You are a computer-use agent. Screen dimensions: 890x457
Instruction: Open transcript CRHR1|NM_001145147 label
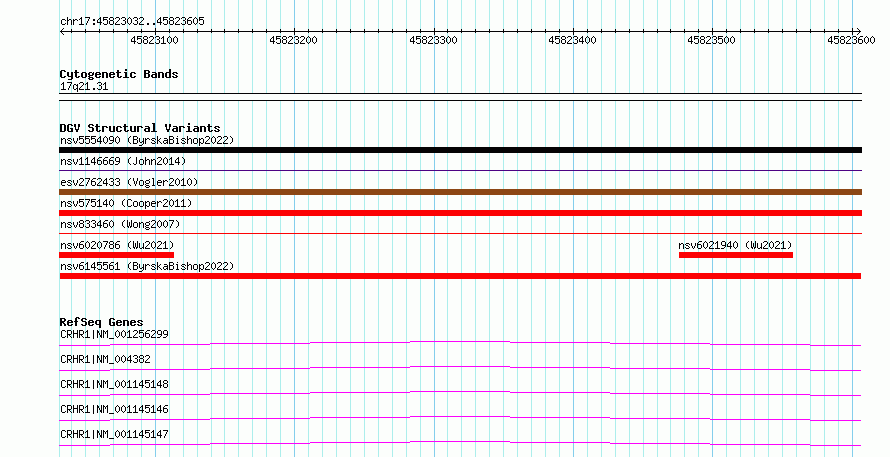[x=114, y=434]
